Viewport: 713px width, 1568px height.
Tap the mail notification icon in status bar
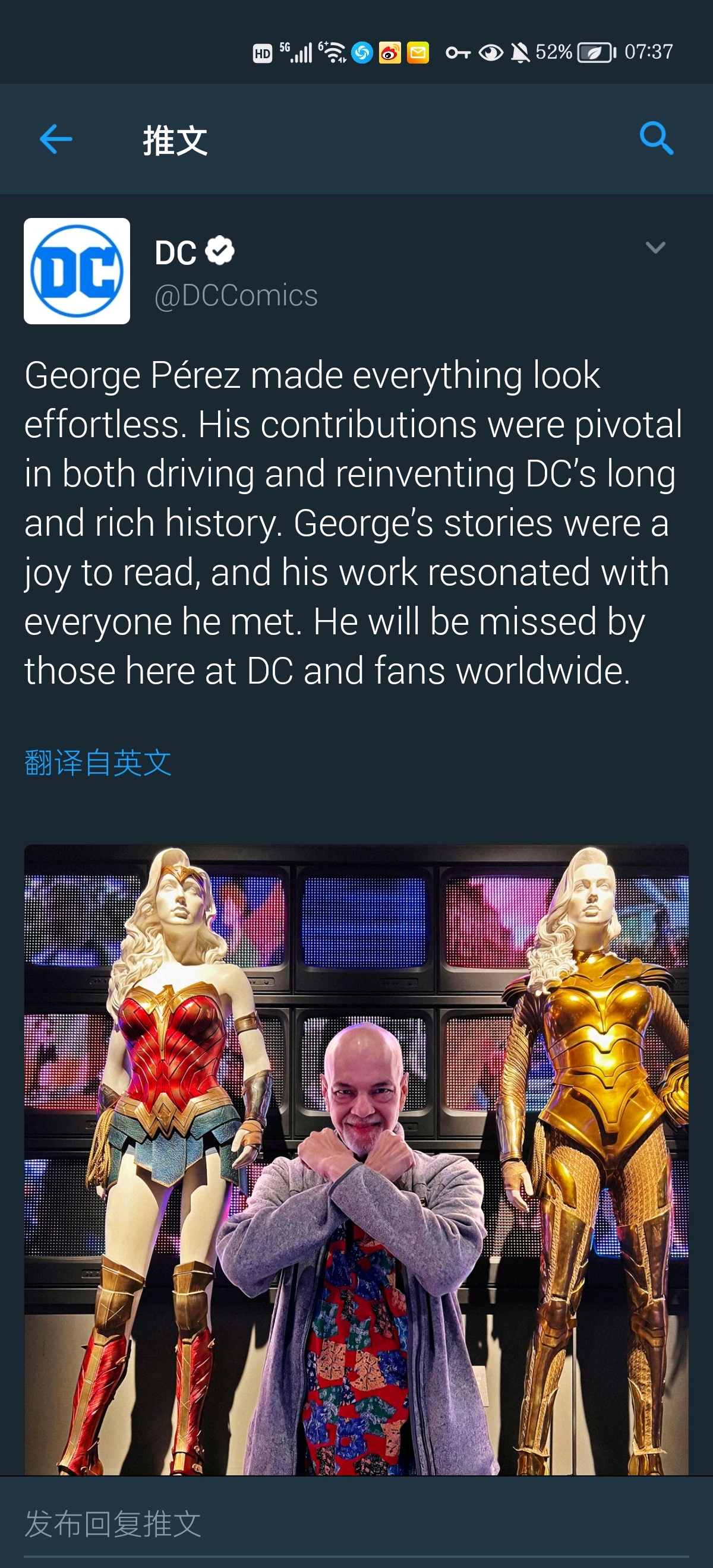(x=418, y=53)
